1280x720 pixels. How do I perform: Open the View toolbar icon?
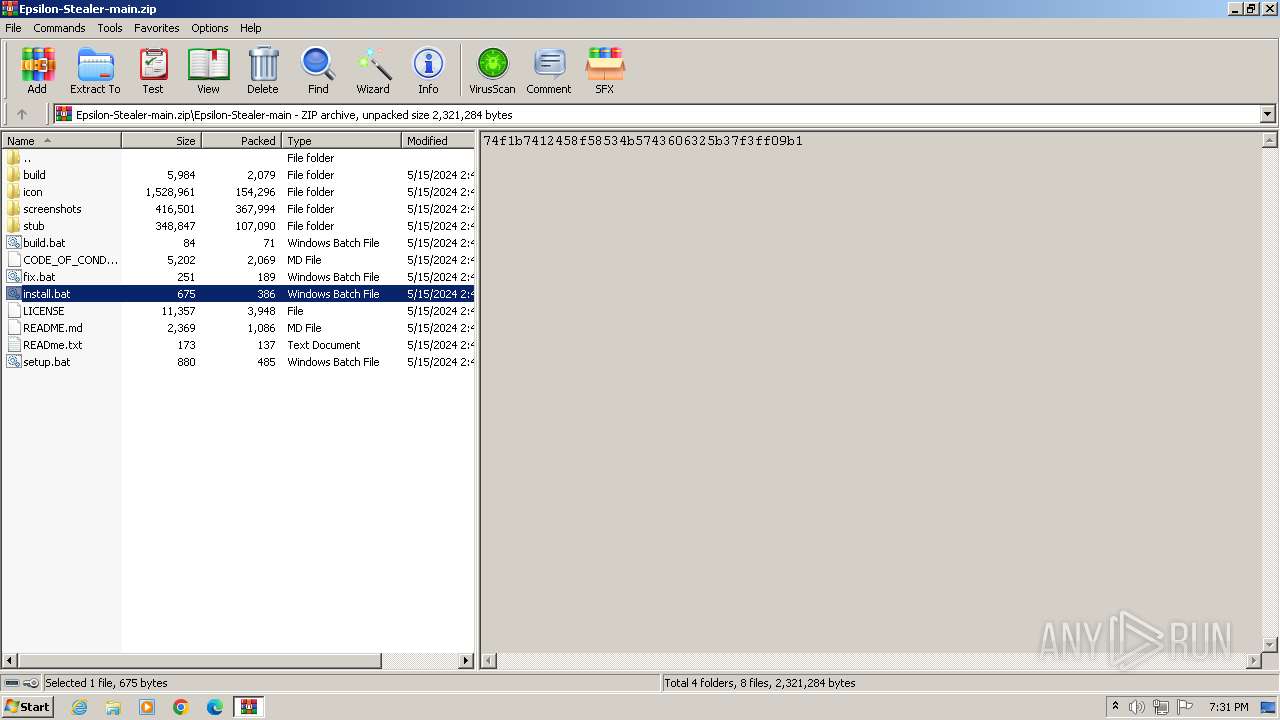coord(208,70)
